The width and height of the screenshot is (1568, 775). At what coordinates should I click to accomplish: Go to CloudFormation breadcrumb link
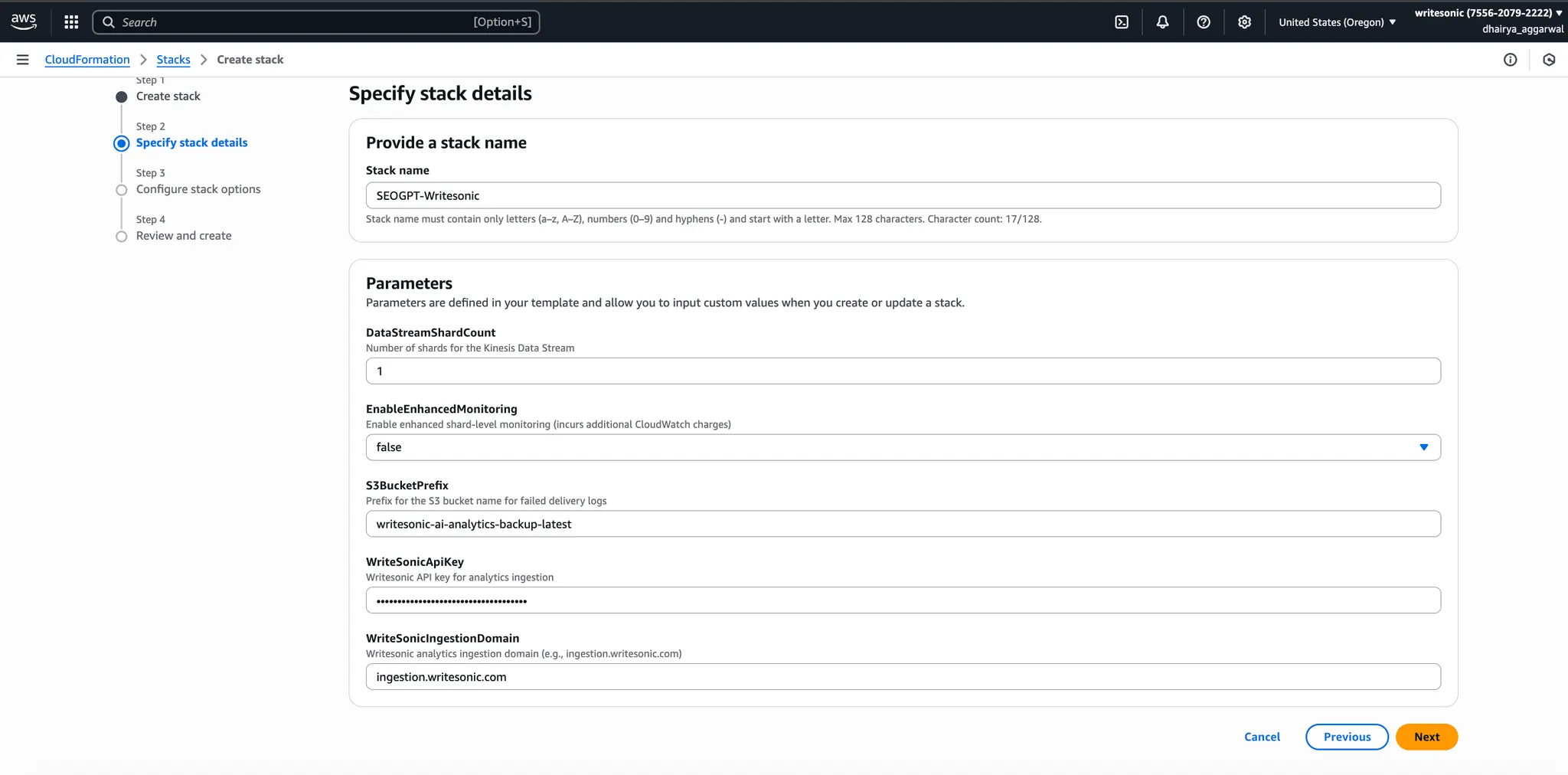coord(87,60)
